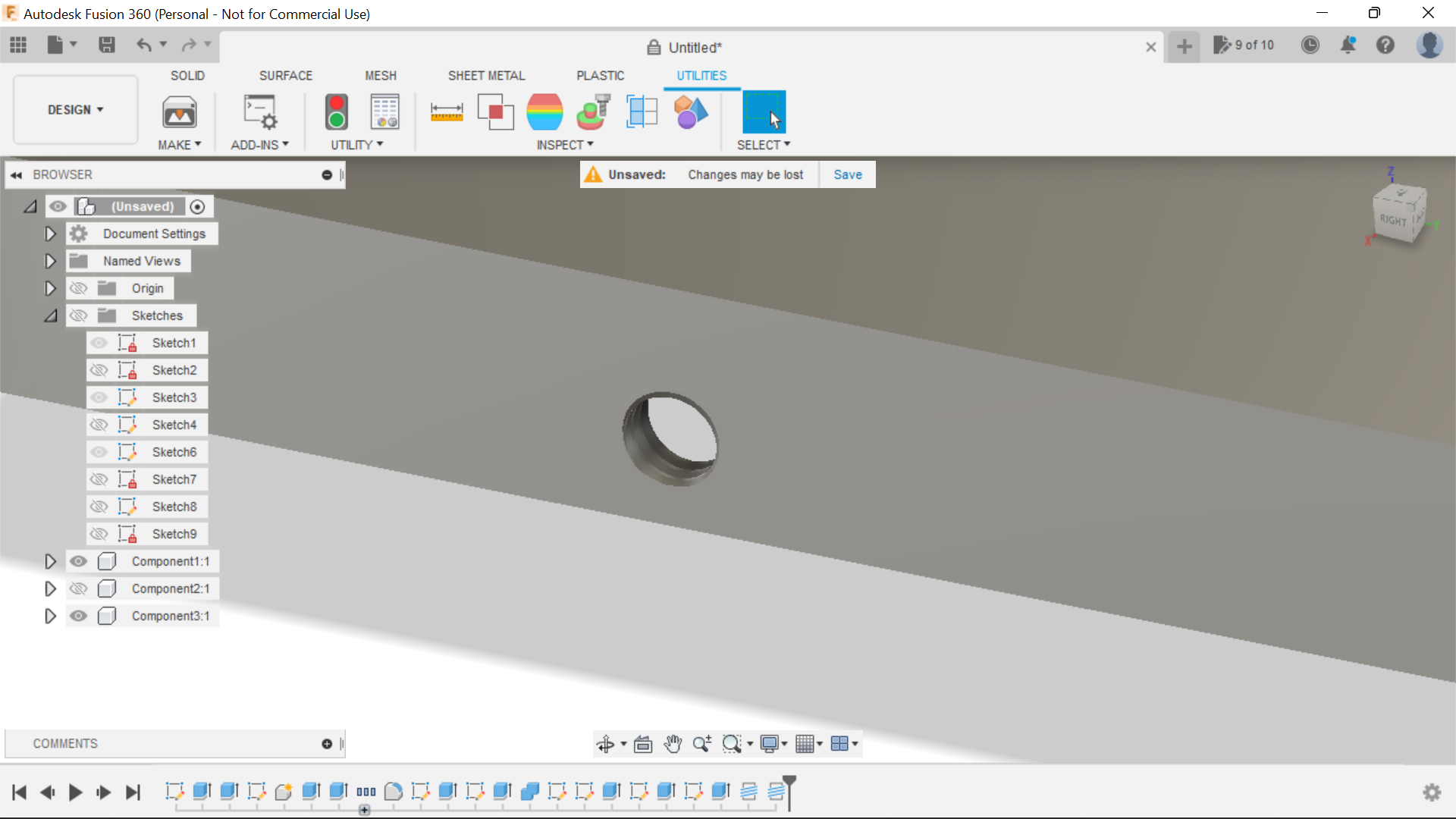Select the Measure tool

click(447, 111)
